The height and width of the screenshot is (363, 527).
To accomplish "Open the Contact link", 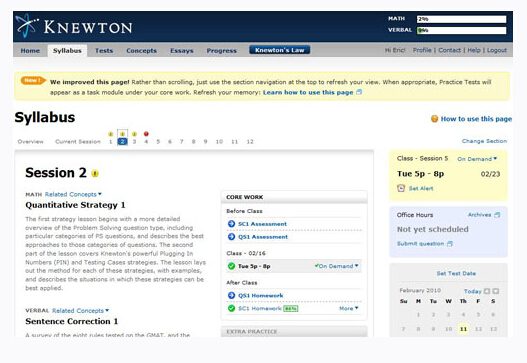I will pyautogui.click(x=449, y=50).
